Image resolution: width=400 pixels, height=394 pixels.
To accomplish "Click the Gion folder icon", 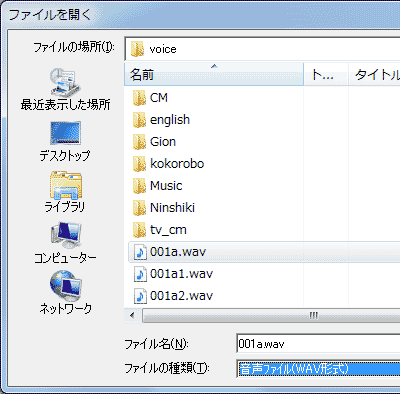I will (139, 142).
